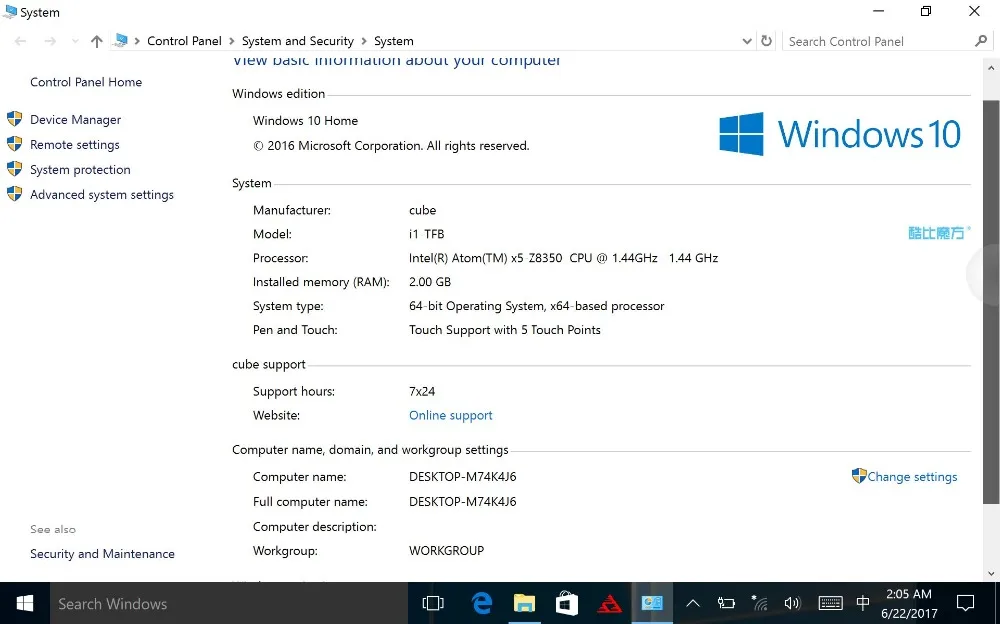Open the Windows Store taskbar icon
The image size is (1000, 624).
pos(566,603)
